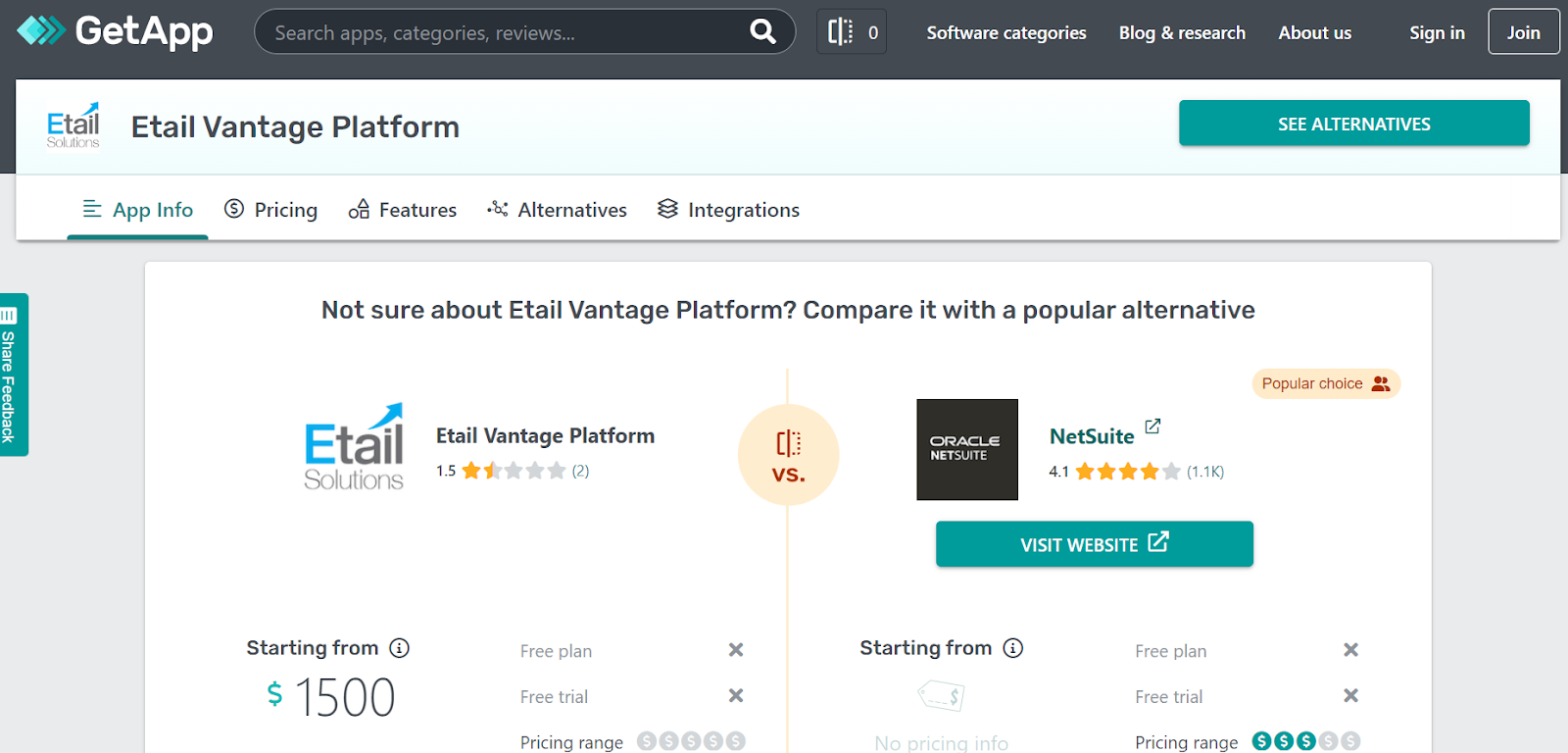Click the NetSuite external link icon

pos(1152,427)
